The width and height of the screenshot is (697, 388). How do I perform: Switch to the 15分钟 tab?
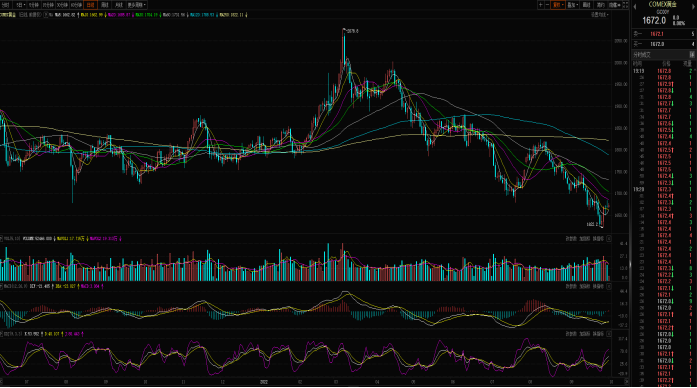point(48,5)
